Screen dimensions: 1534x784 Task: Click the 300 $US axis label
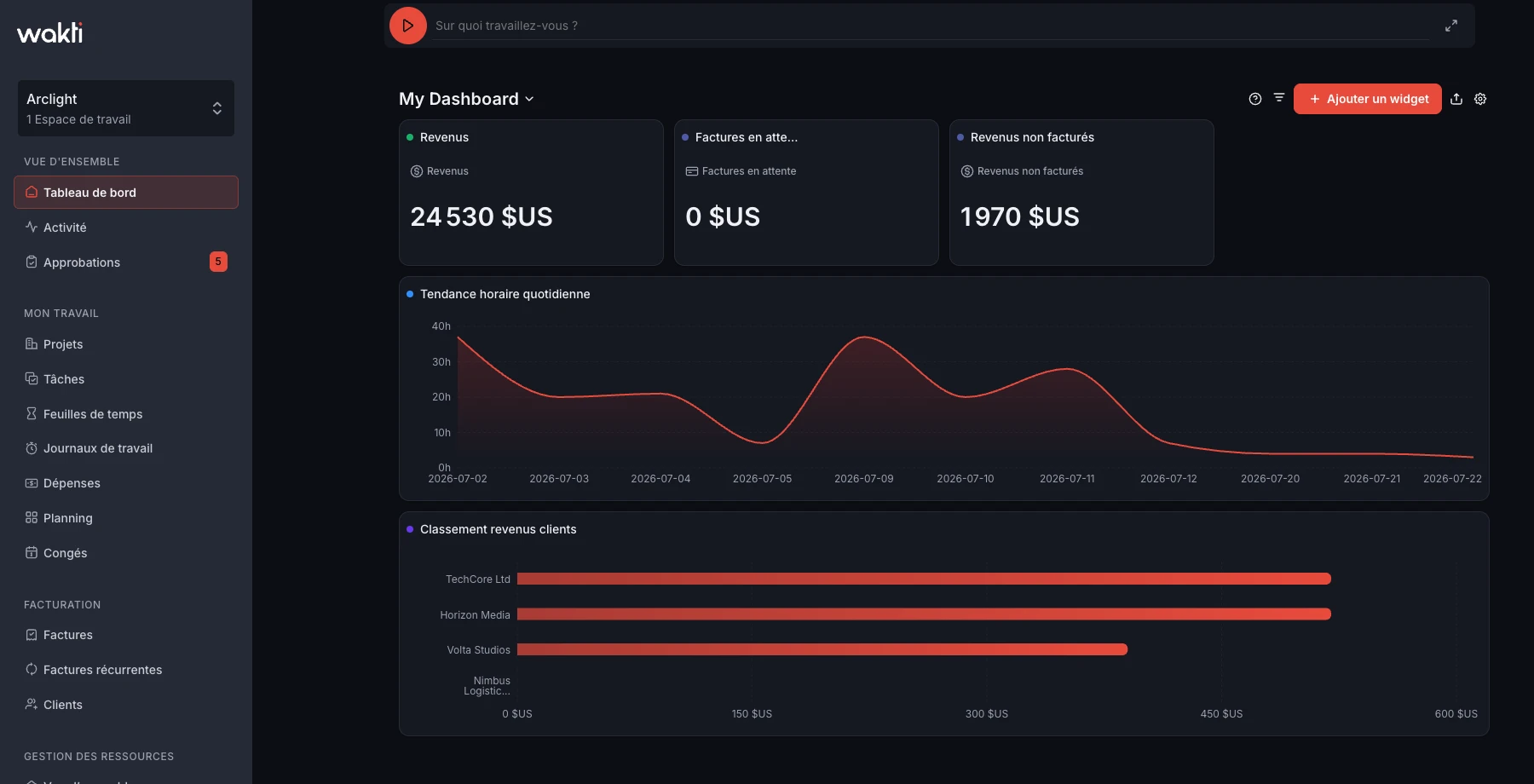(987, 714)
